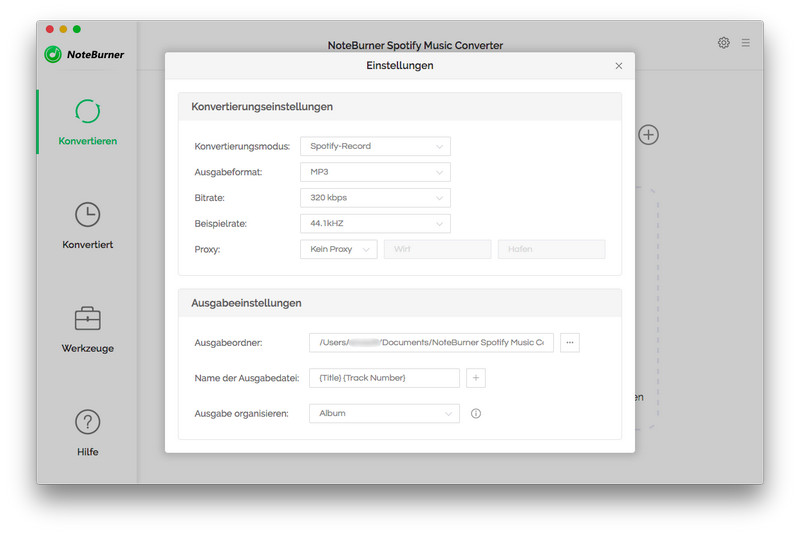Click the Bitrate: label
This screenshot has height=536, width=800.
pos(209,198)
